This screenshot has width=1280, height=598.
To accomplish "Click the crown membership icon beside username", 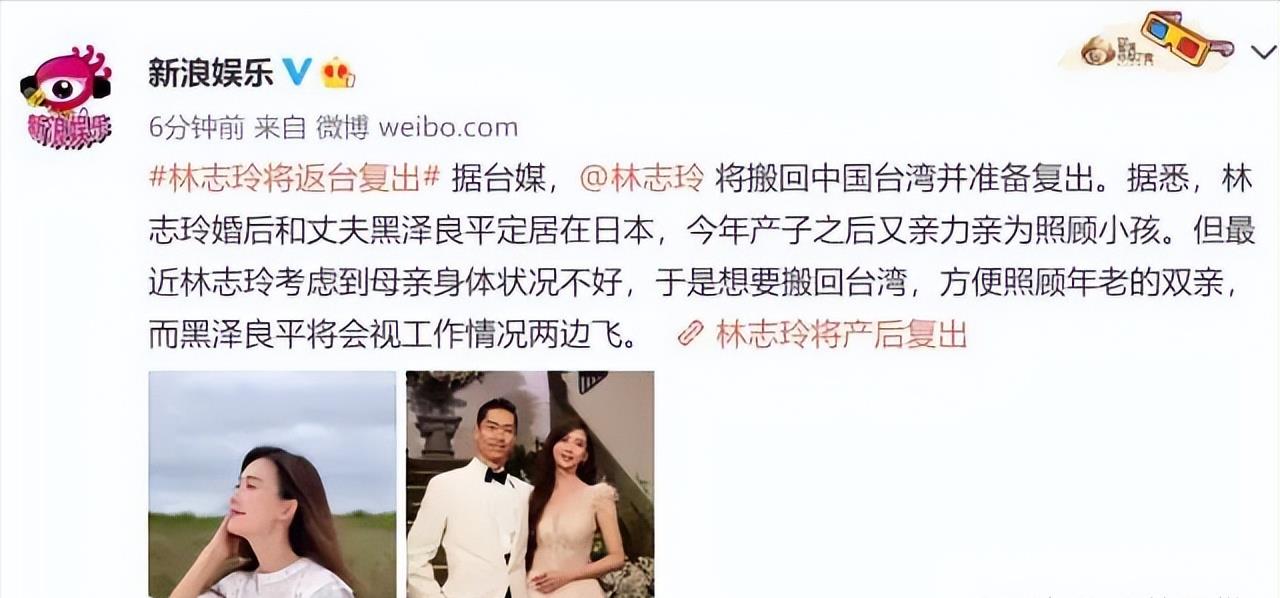I will [338, 72].
